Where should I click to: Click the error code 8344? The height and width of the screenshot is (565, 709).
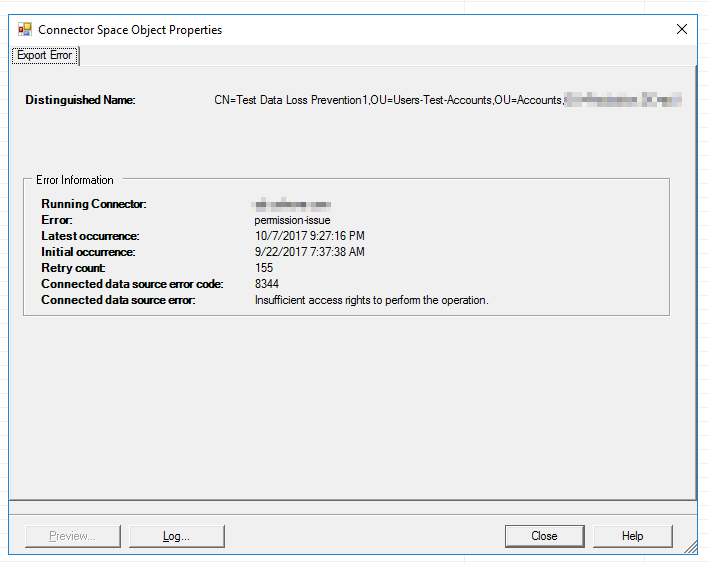(x=267, y=284)
